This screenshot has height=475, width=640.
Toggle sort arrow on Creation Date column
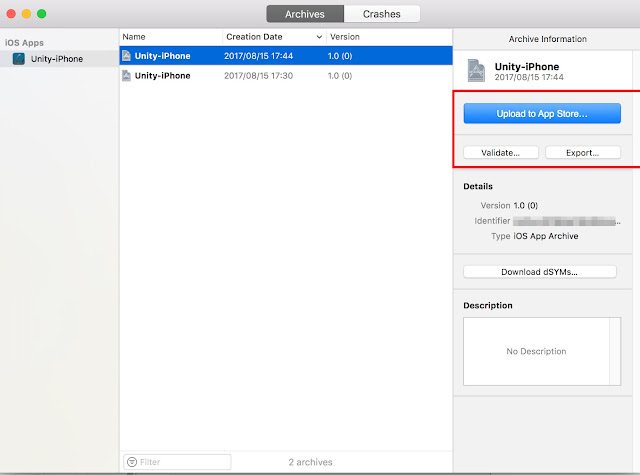[x=319, y=37]
